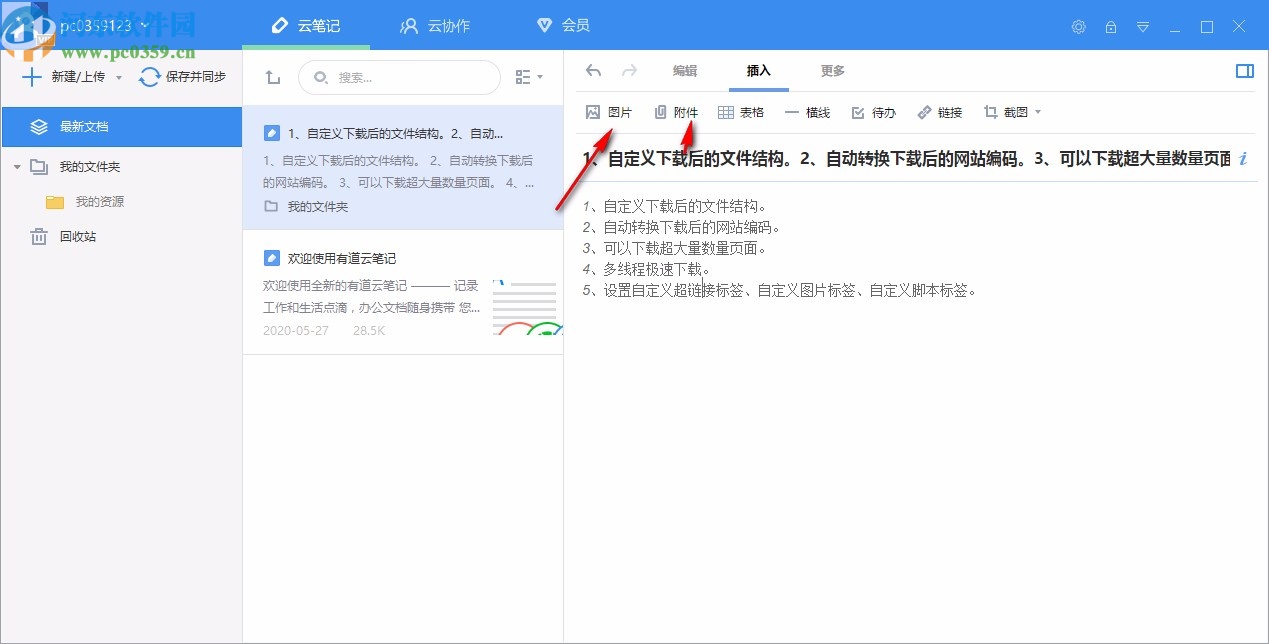
Task: Click 保存并同步 sync button
Action: (x=182, y=77)
